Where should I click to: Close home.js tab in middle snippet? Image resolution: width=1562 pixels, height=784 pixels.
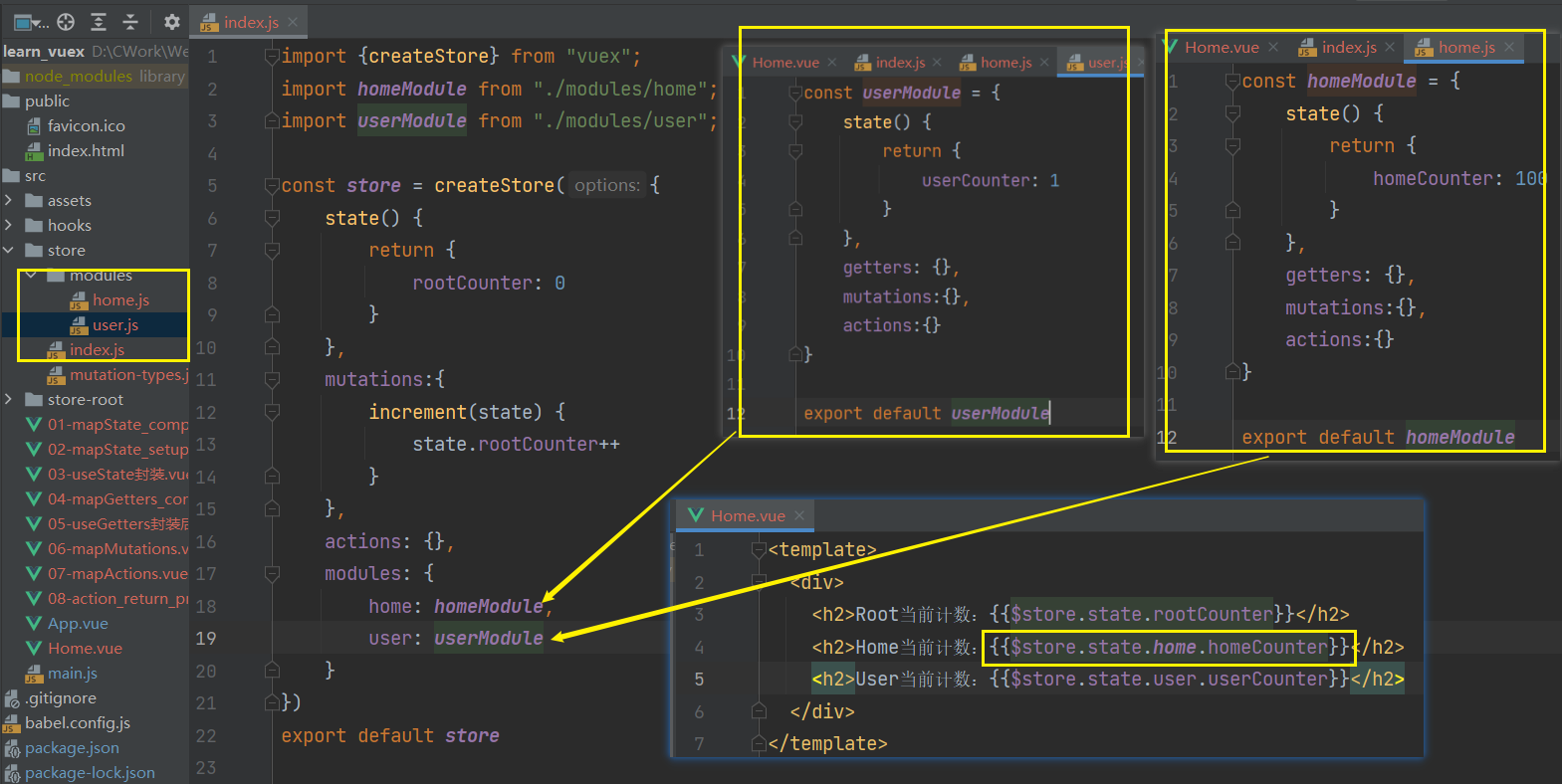(1044, 63)
